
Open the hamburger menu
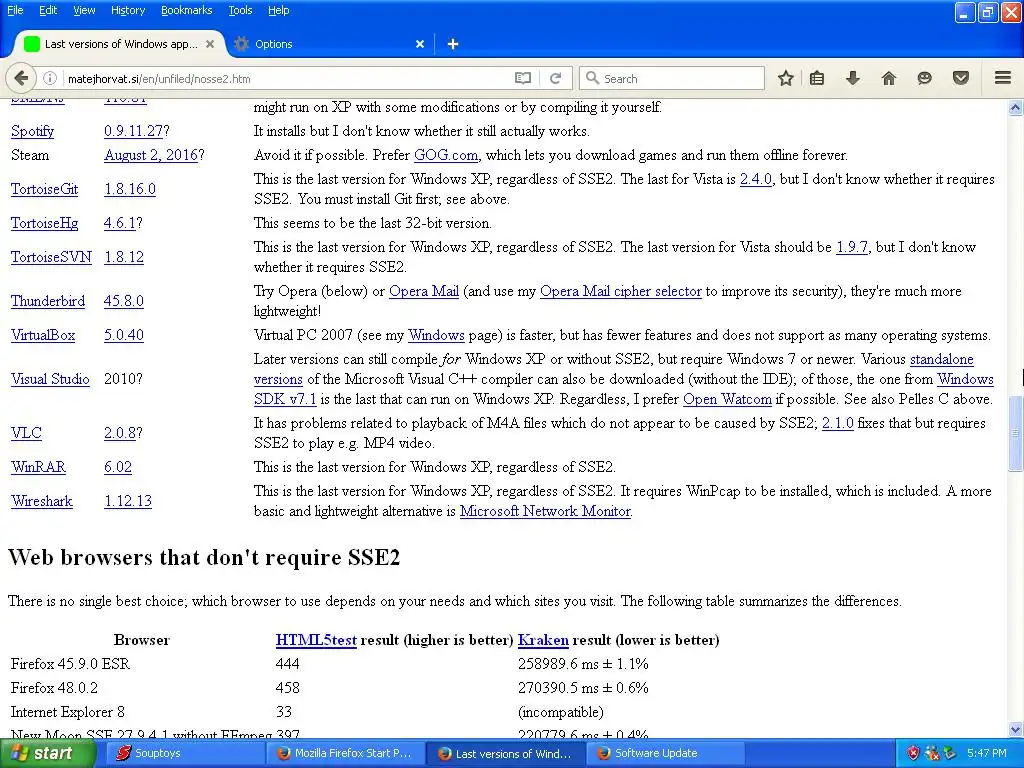pyautogui.click(x=1003, y=78)
